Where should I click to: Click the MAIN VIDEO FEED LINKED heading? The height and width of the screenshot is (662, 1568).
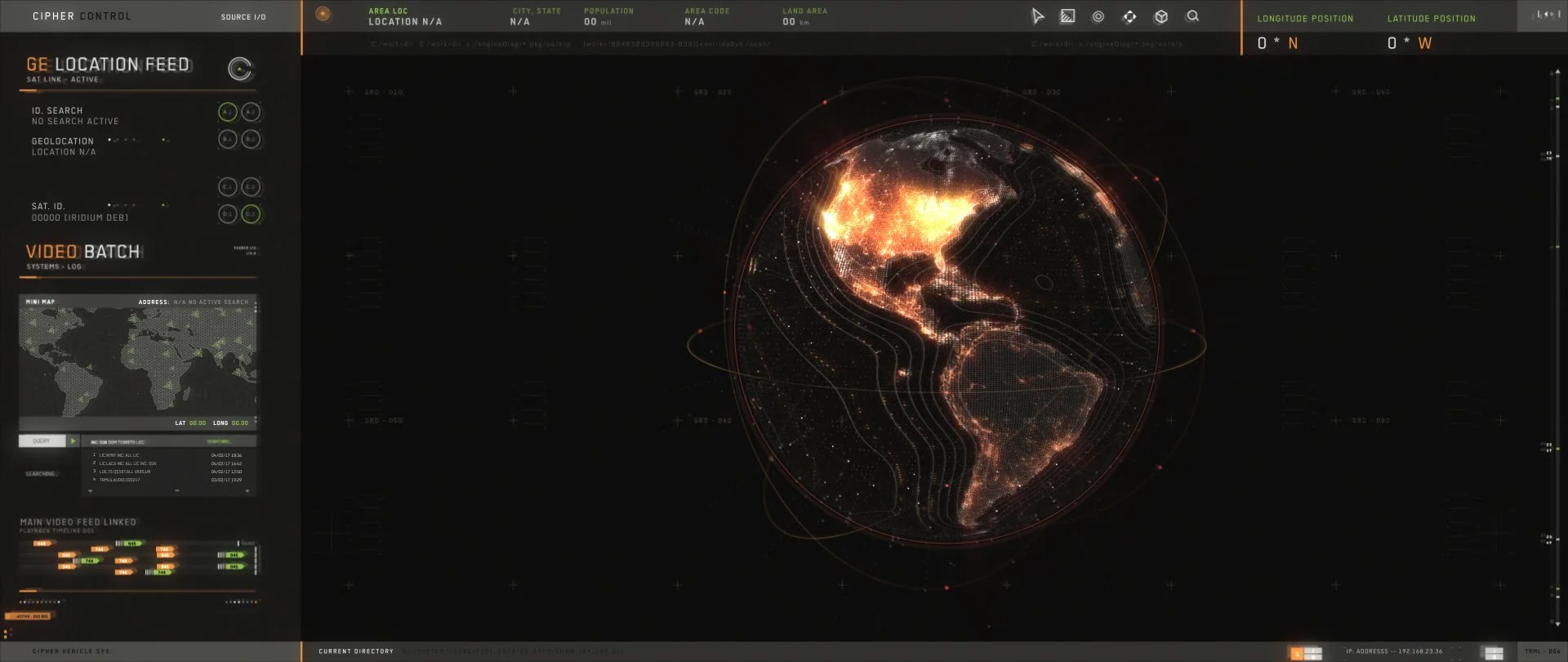click(x=78, y=522)
